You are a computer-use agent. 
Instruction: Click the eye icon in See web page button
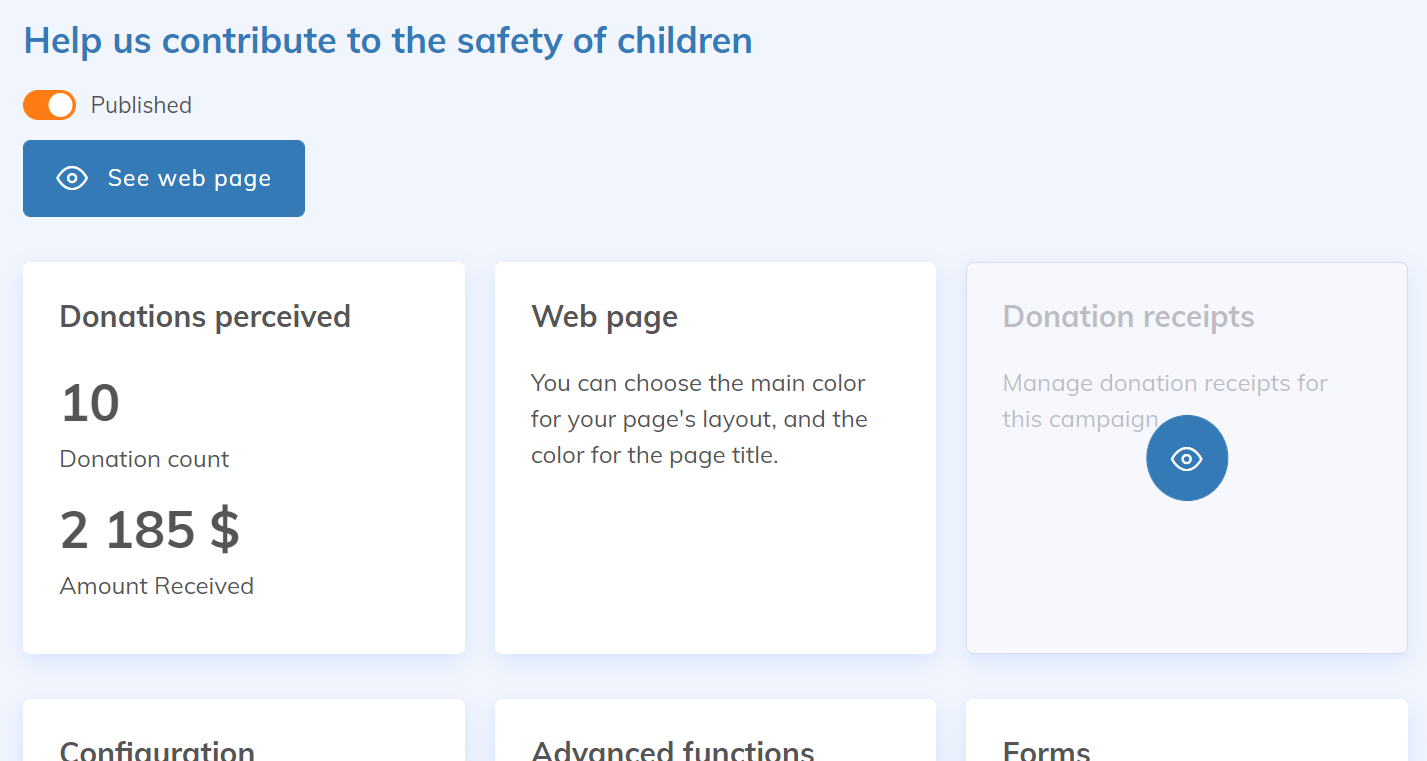coord(72,178)
